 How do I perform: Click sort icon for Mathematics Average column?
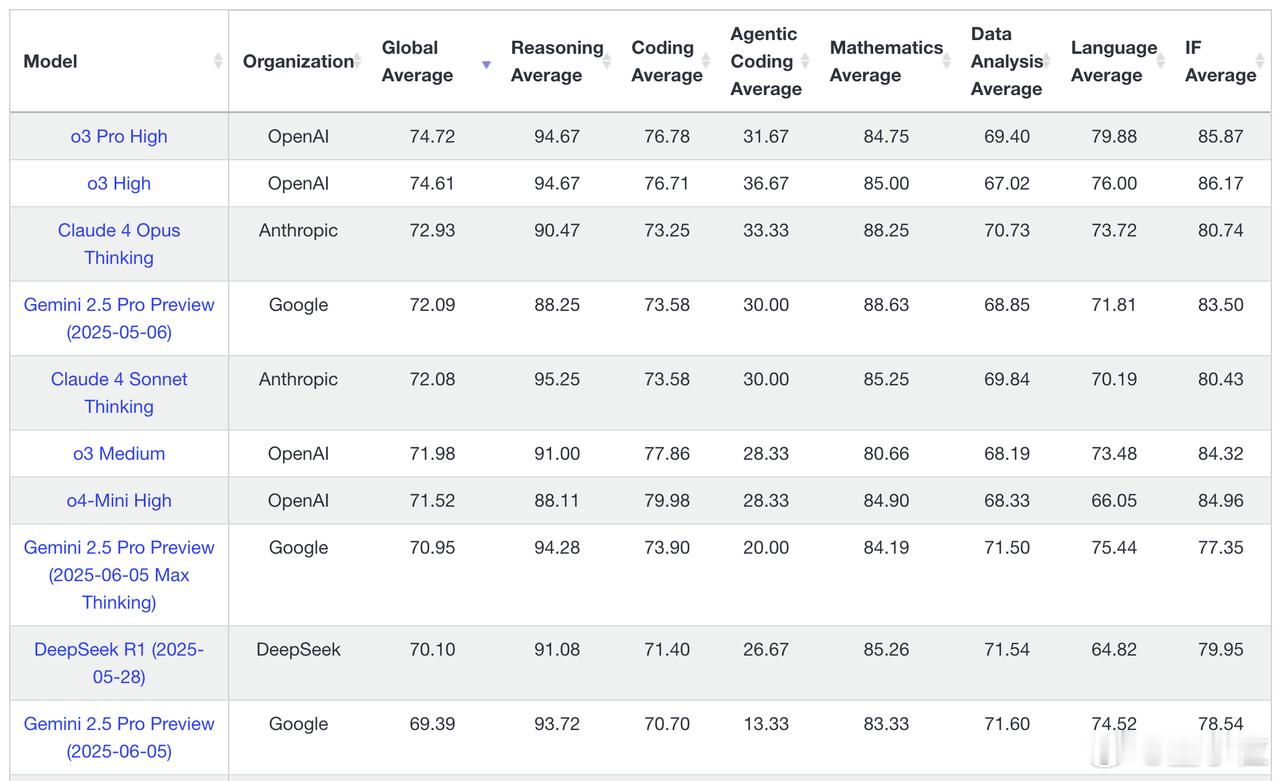[x=947, y=61]
